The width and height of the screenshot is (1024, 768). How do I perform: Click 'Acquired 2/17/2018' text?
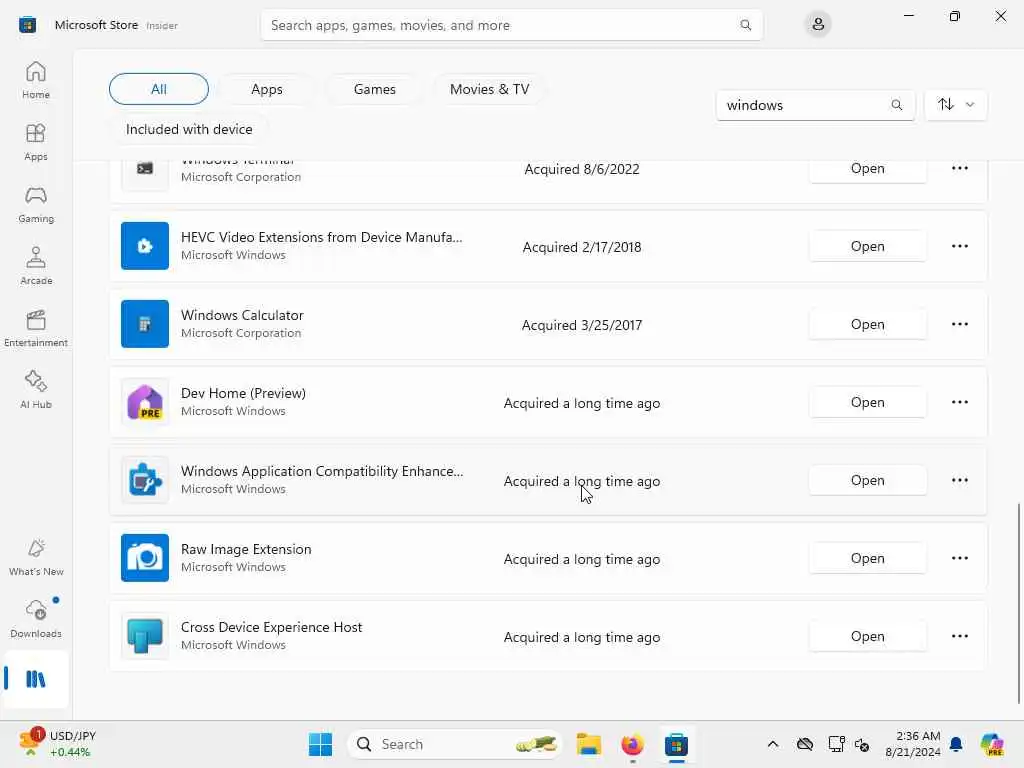click(582, 247)
